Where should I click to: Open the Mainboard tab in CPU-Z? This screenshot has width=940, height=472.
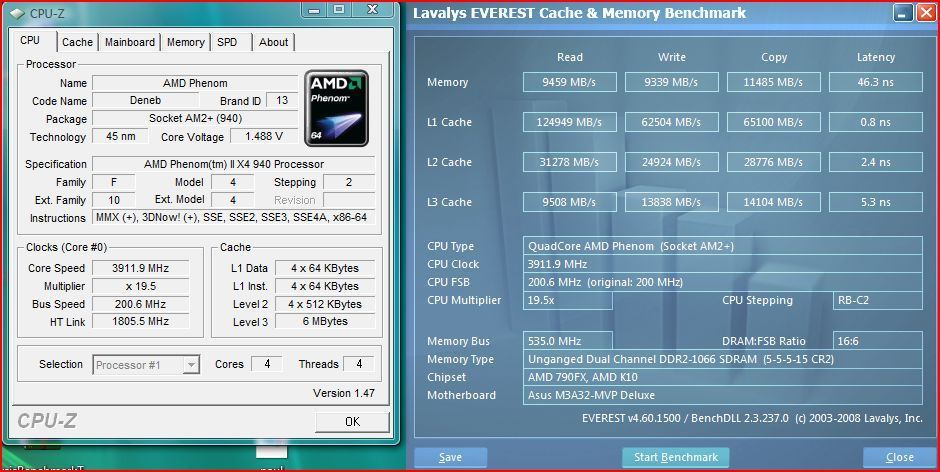click(x=130, y=42)
